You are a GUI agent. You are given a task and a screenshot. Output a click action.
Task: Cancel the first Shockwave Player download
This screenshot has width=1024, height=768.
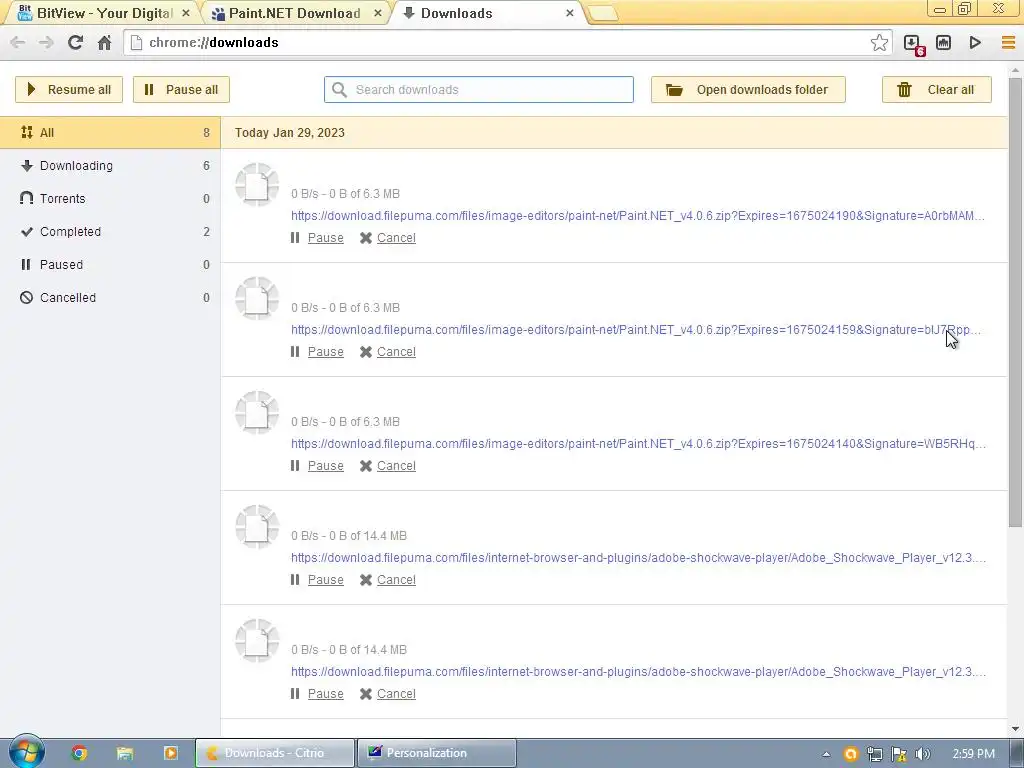(x=396, y=579)
